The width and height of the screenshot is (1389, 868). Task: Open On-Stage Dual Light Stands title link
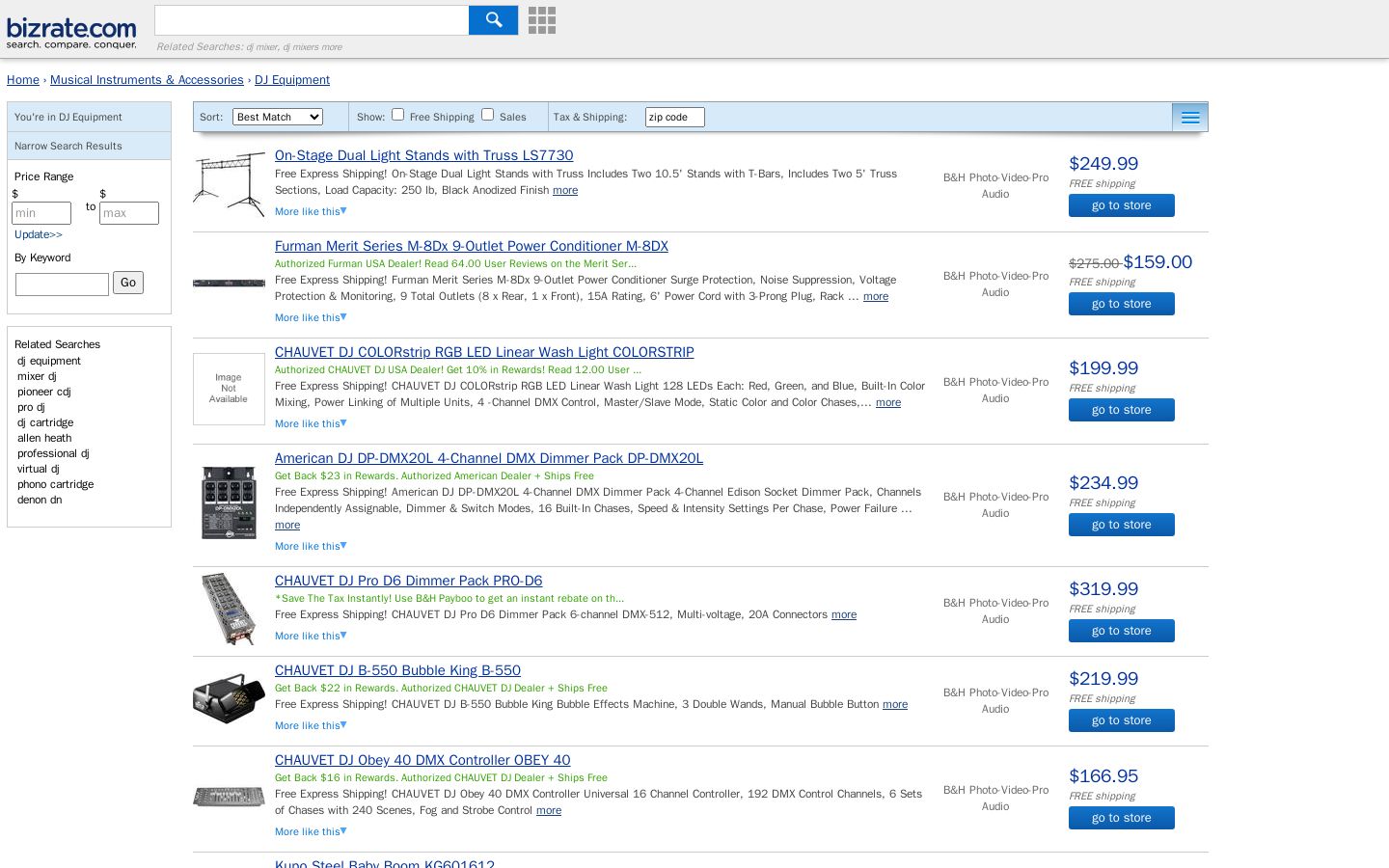click(x=424, y=155)
